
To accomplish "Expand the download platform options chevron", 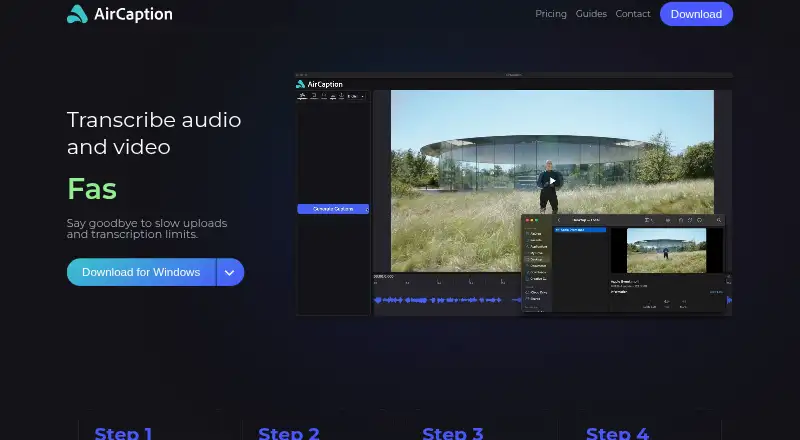I will tap(230, 272).
